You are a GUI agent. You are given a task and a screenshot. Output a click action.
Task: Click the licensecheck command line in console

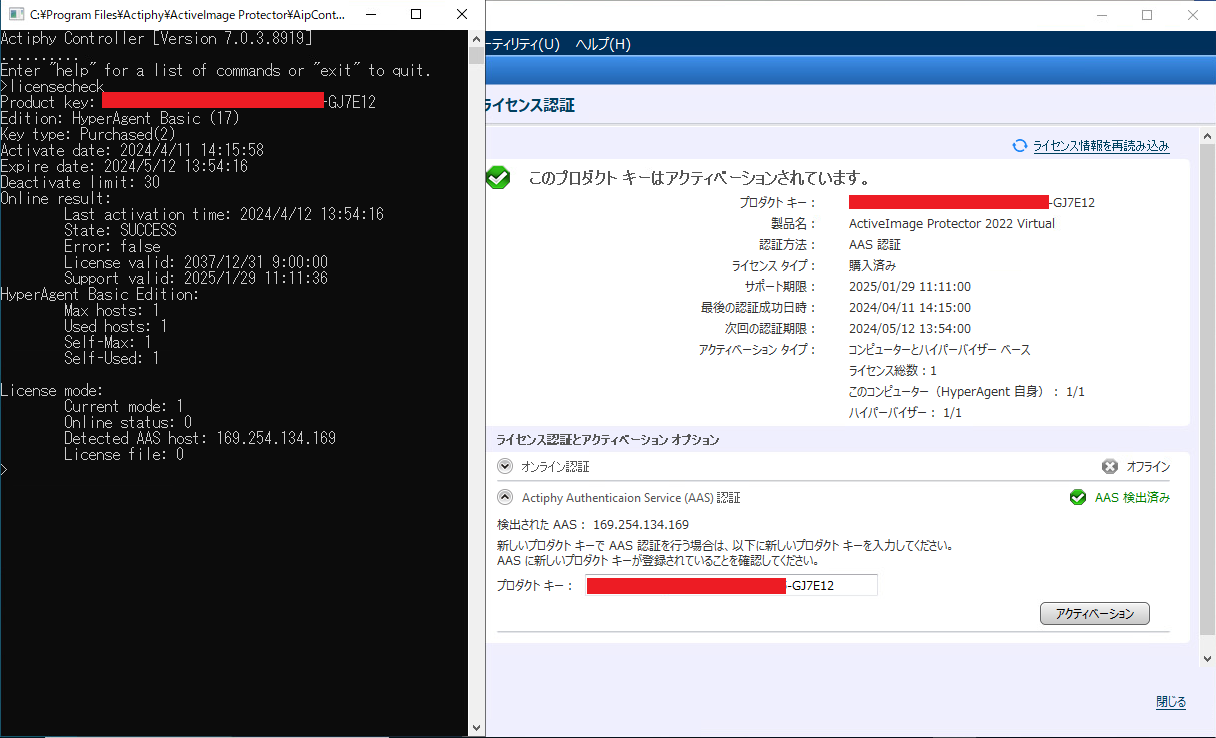52,86
